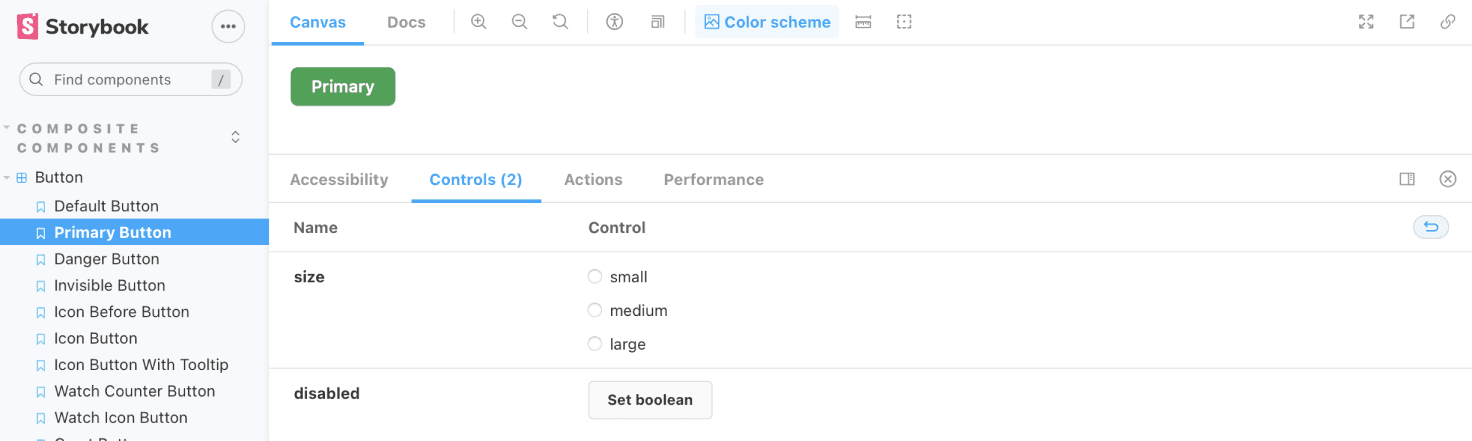Select the medium size radio option
The width and height of the screenshot is (1472, 441).
click(595, 311)
